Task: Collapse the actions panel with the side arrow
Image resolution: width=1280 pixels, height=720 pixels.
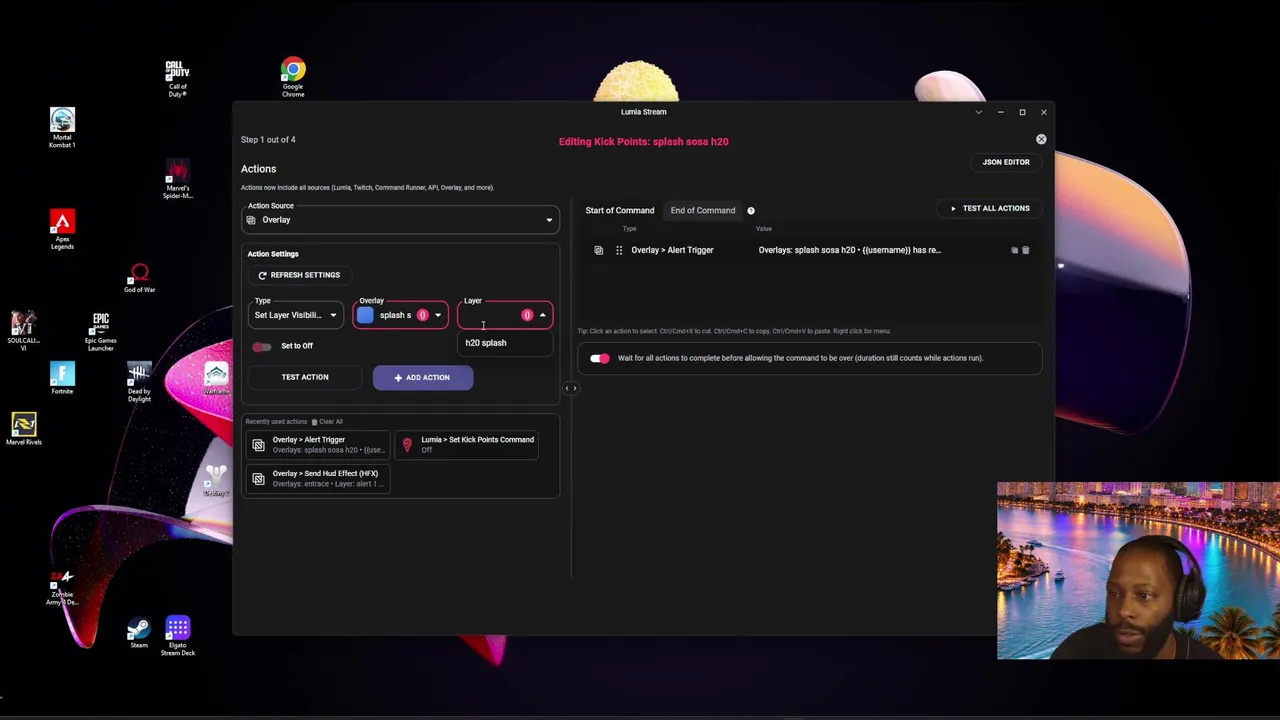Action: click(x=571, y=388)
